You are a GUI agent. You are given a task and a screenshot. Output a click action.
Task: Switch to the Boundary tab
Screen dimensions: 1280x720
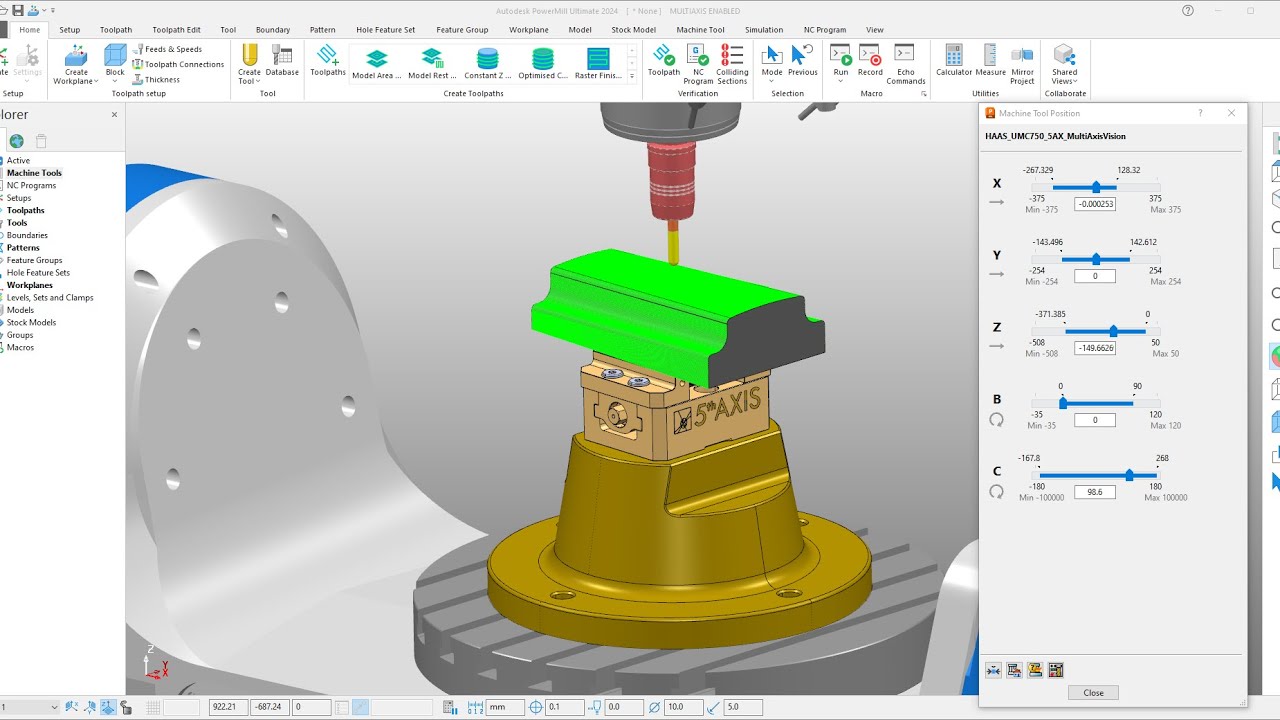273,30
